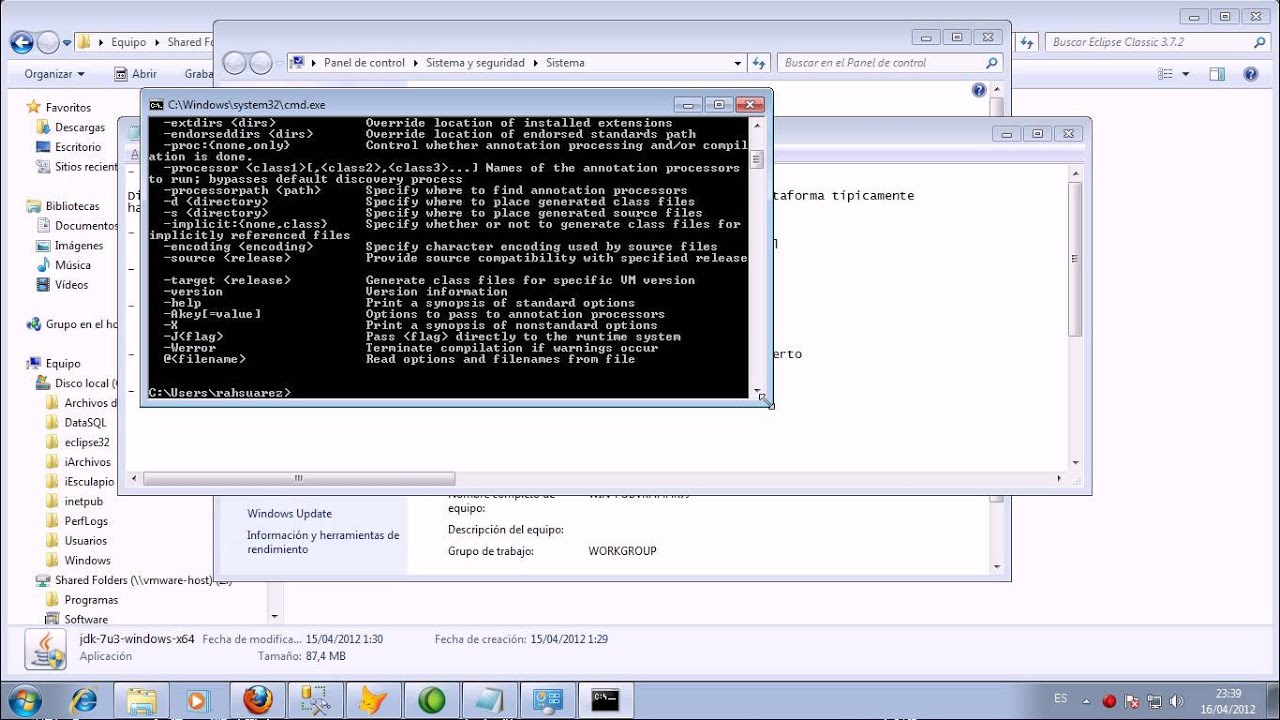Viewport: 1280px width, 720px height.
Task: Open the notepad-style taskbar application
Action: click(489, 700)
